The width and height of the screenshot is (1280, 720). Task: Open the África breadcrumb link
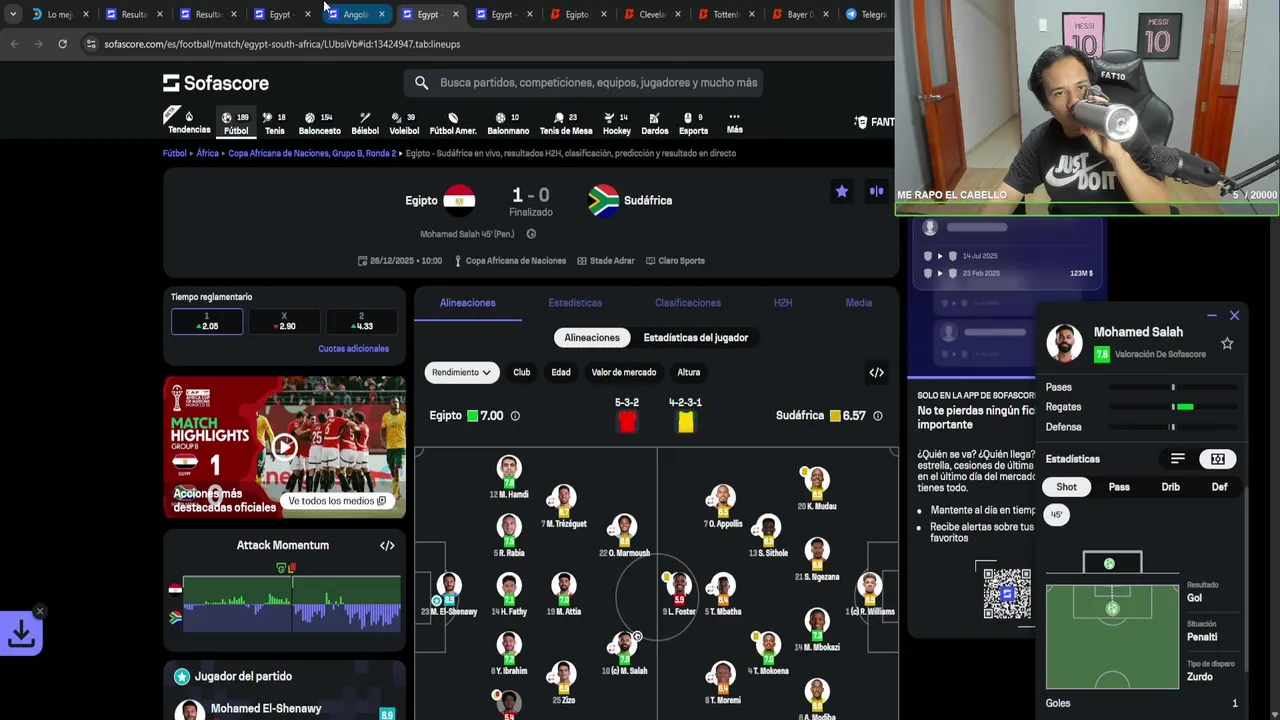coord(207,154)
